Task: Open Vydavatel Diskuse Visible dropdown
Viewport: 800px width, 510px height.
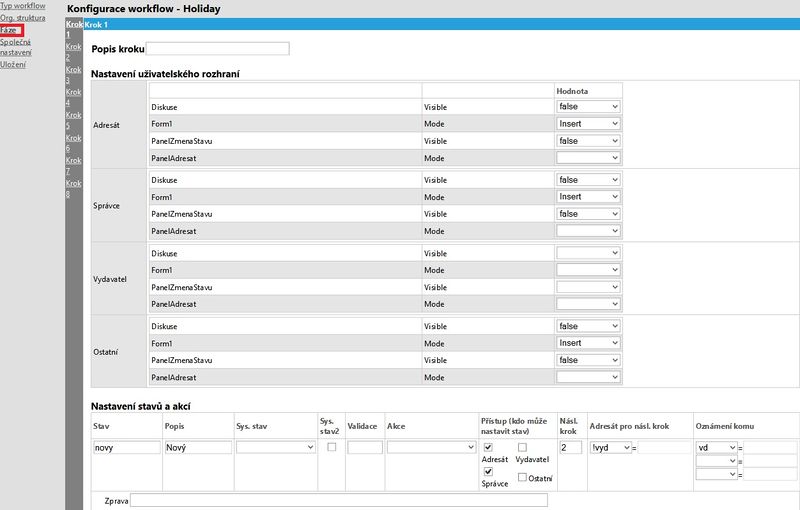Action: pyautogui.click(x=588, y=252)
